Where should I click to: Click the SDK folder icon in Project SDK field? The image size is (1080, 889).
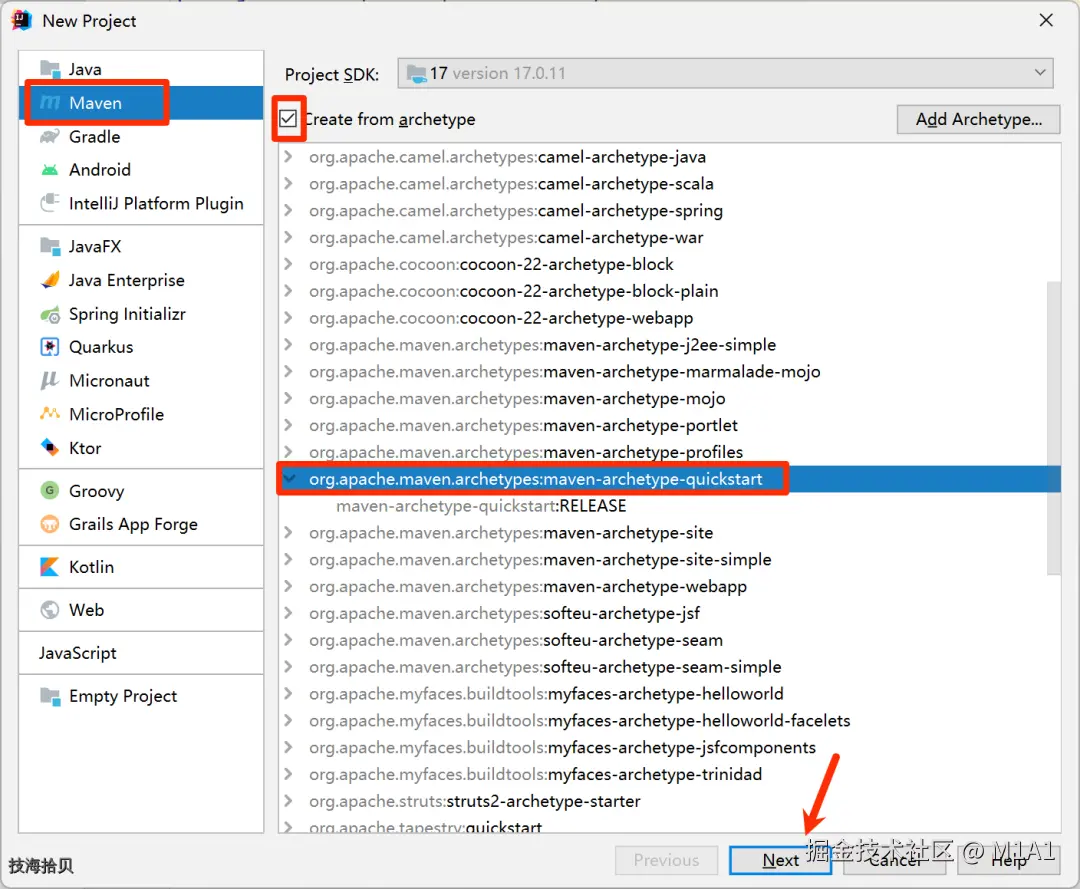click(416, 73)
